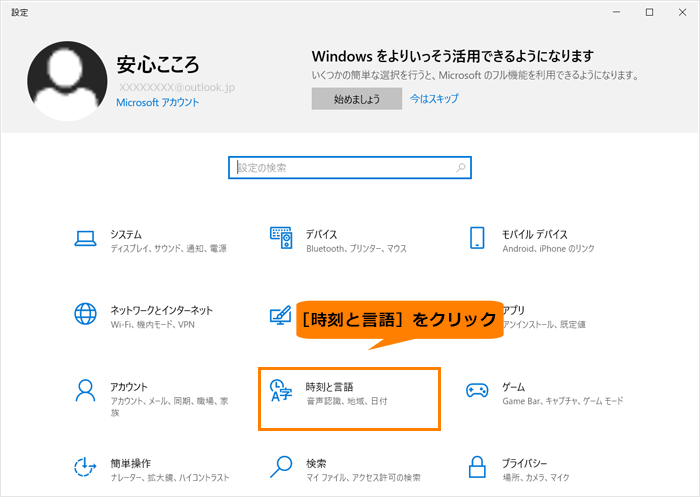Click magnifier icon in settings search box
Screen dimensions: 700x497
click(x=461, y=168)
